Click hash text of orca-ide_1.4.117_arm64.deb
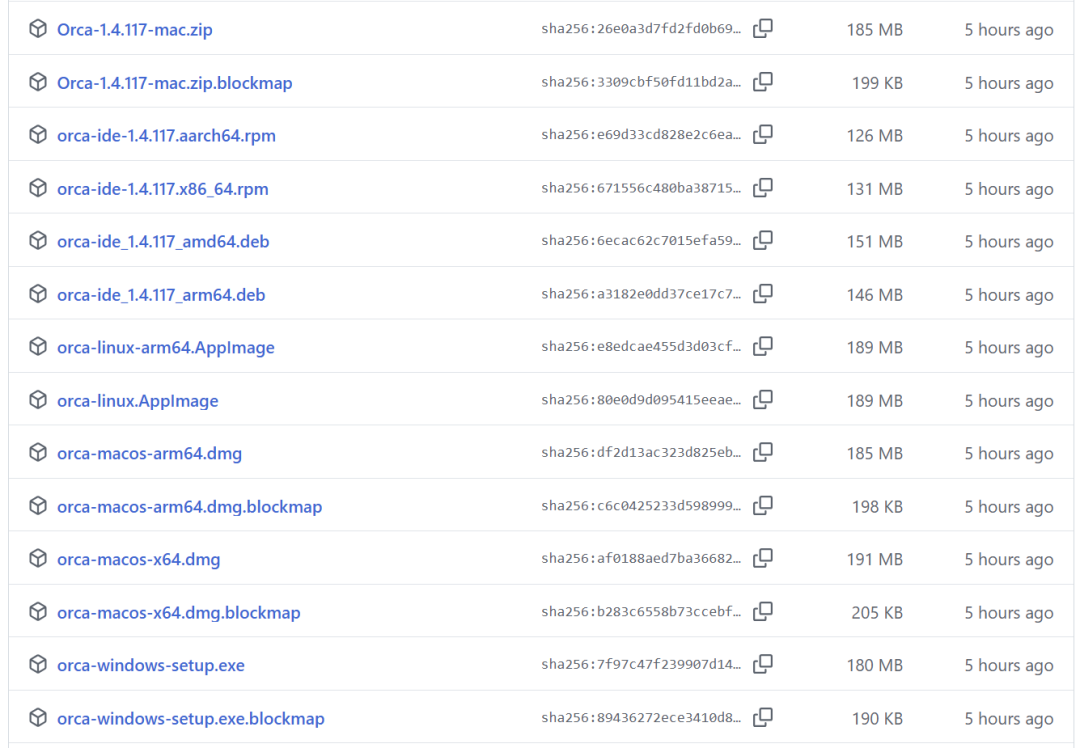Viewport: 1080px width, 748px height. pos(641,294)
